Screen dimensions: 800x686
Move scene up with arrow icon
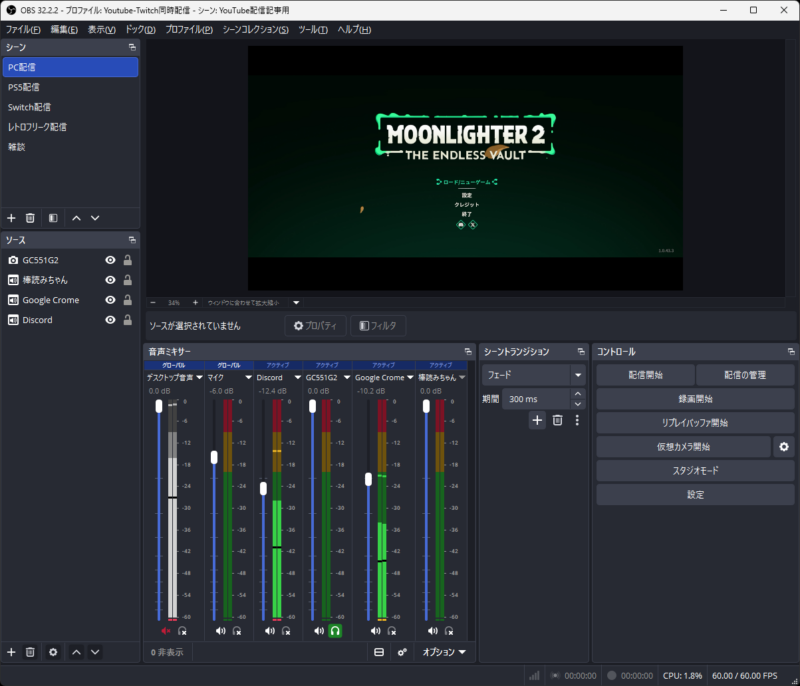pyautogui.click(x=77, y=218)
